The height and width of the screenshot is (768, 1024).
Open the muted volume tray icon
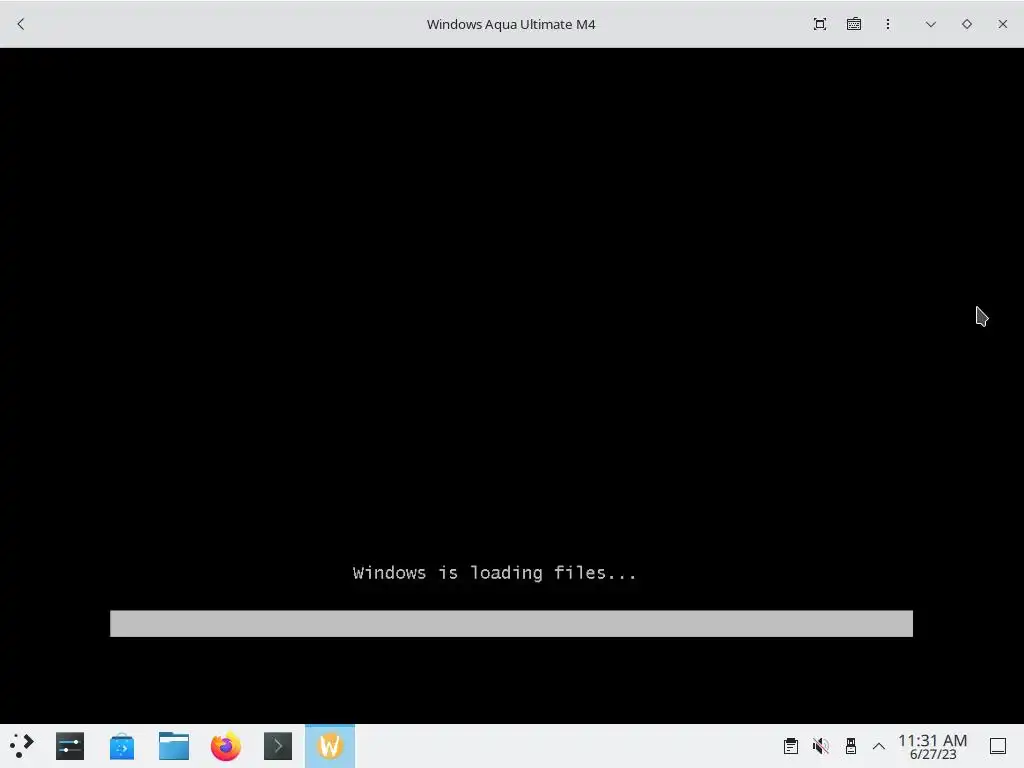821,746
